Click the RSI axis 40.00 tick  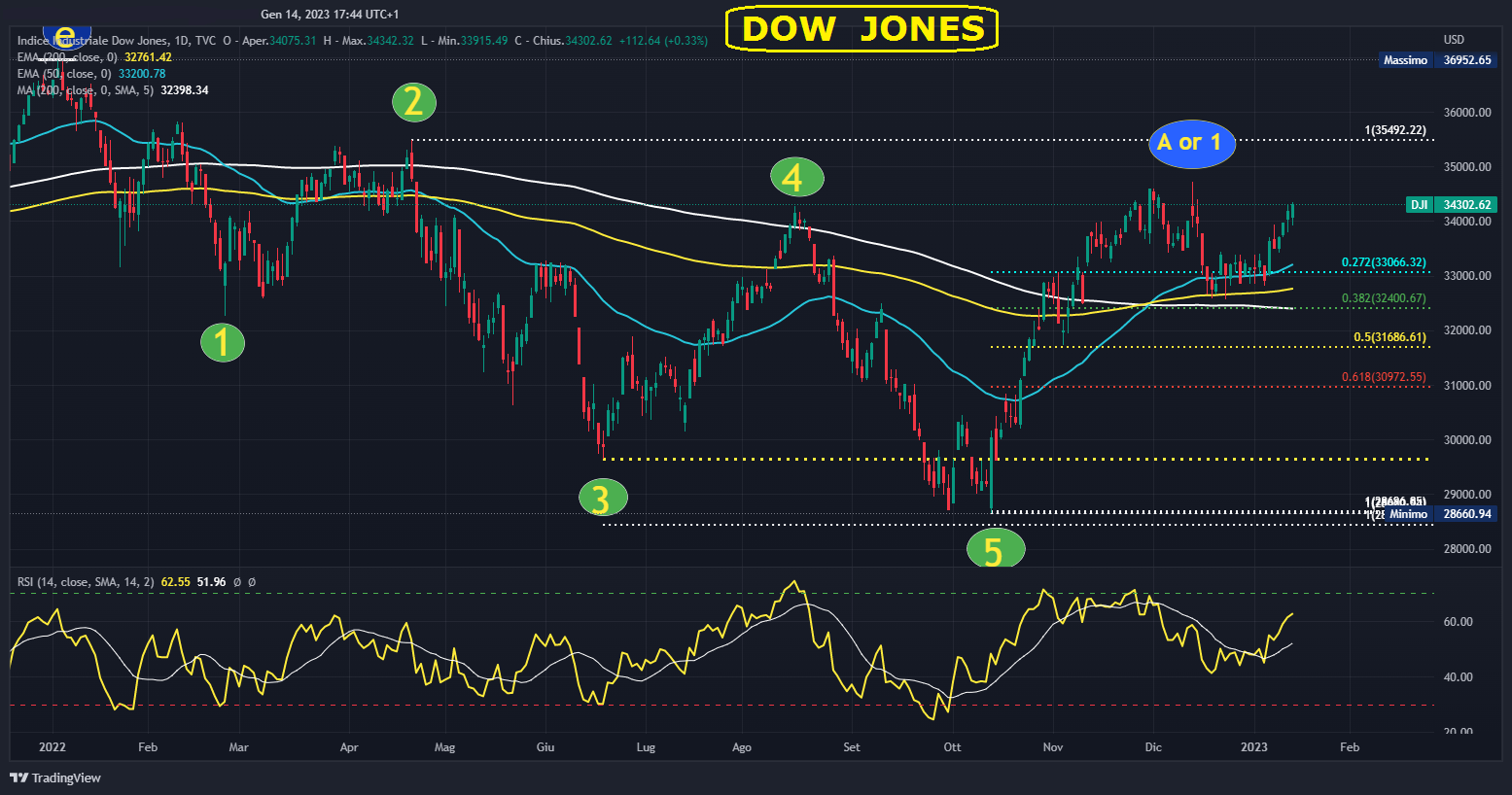click(x=1459, y=677)
